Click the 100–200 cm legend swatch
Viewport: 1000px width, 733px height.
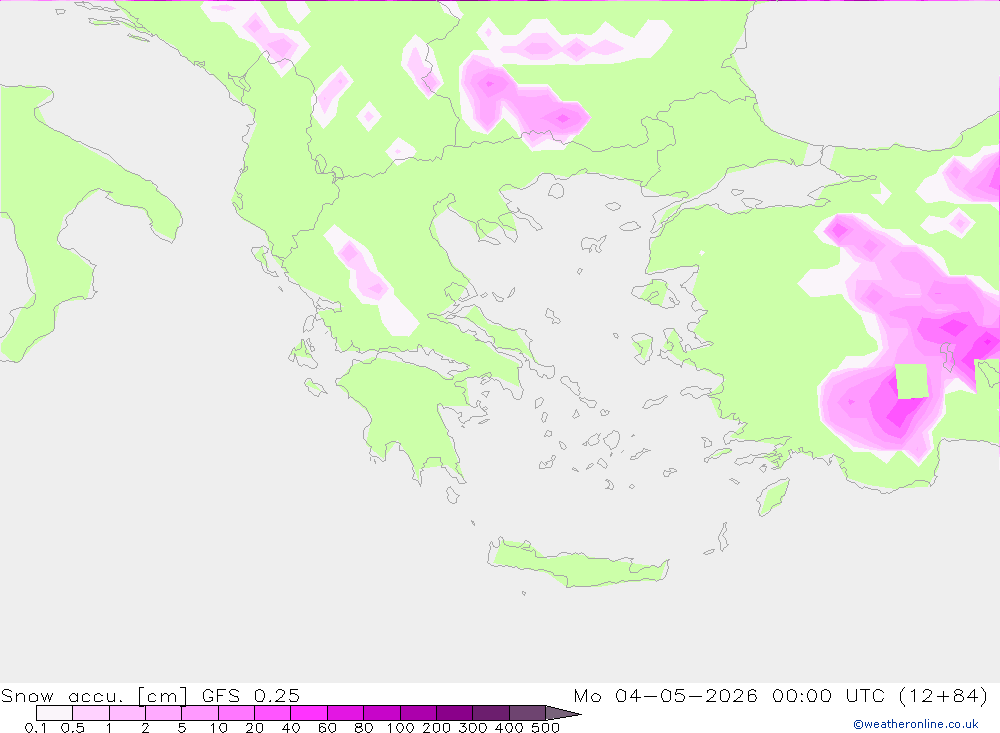[418, 713]
